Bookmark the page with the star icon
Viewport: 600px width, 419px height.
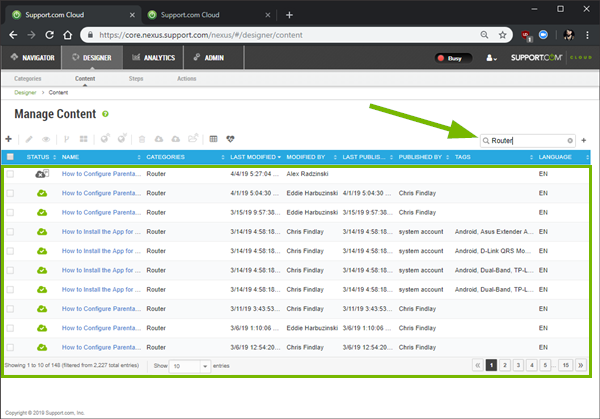(502, 35)
